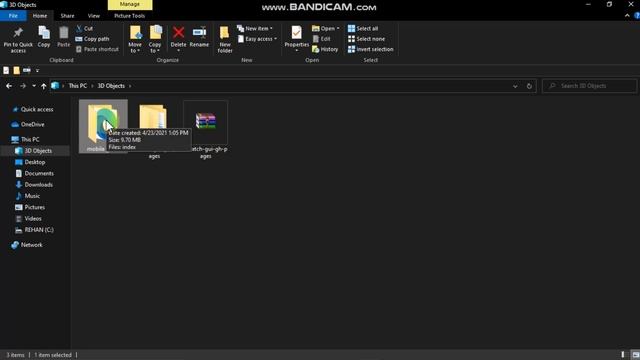
Task: Open the Move to dropdown
Action: (135, 39)
